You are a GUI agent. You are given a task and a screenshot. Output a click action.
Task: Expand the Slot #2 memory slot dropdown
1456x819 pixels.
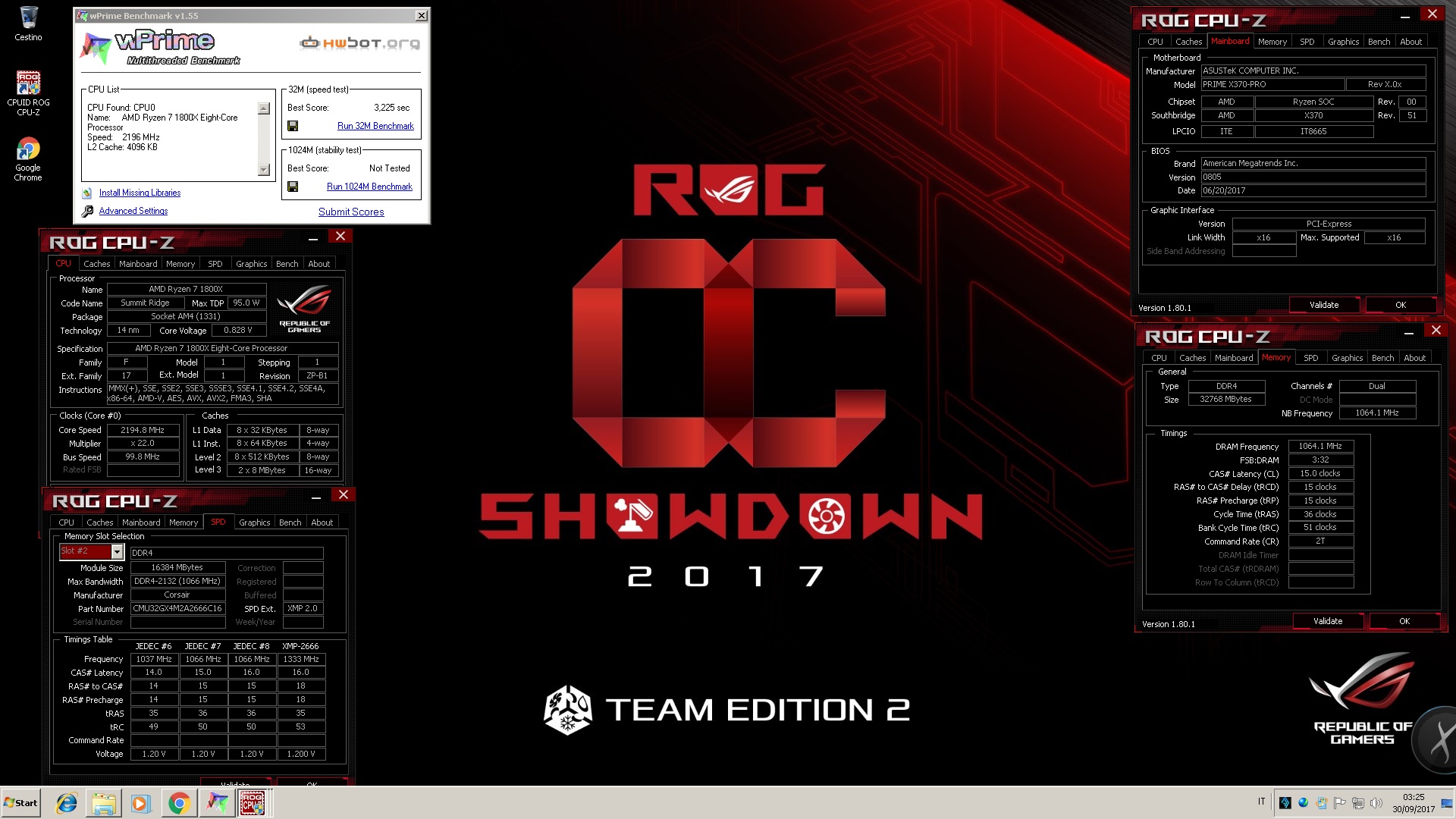coord(117,551)
